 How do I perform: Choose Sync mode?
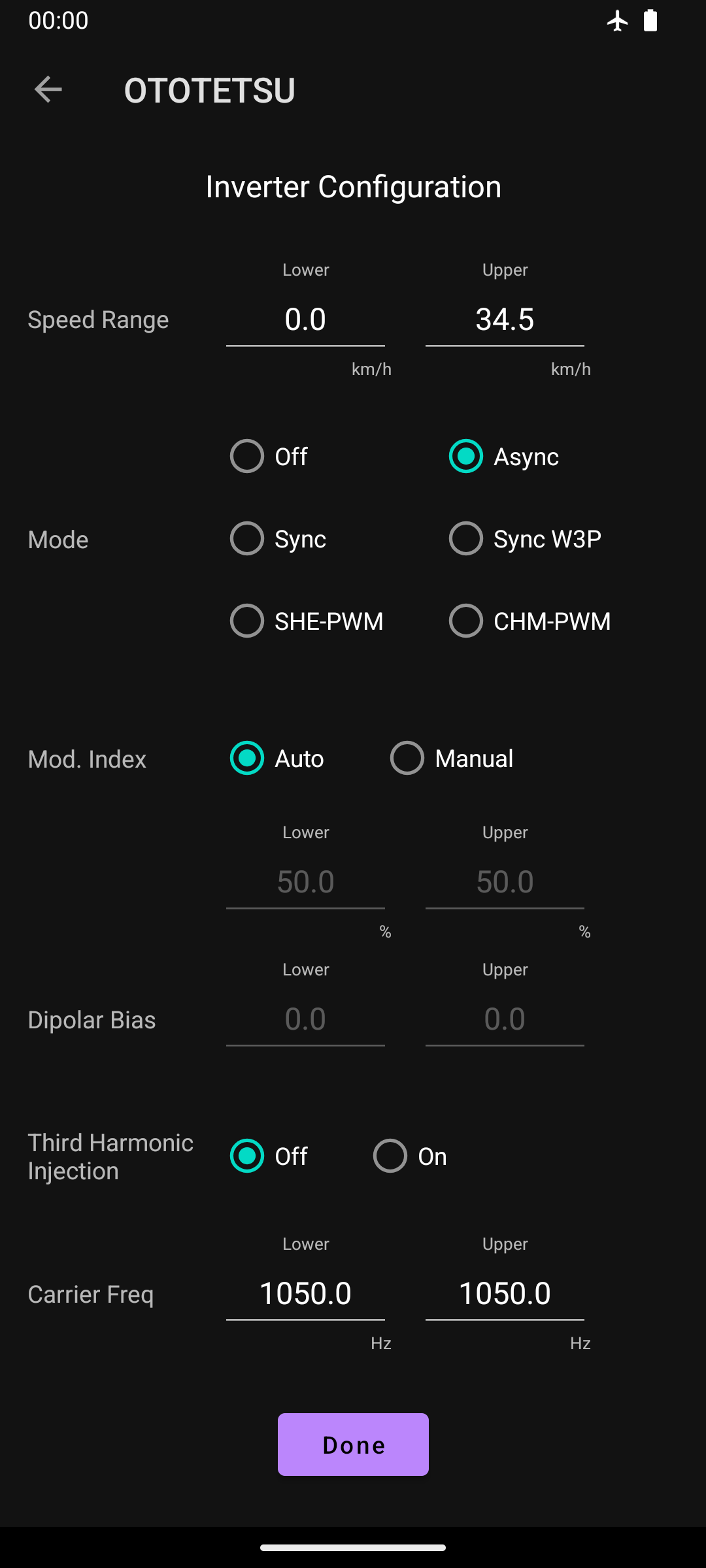tap(247, 538)
